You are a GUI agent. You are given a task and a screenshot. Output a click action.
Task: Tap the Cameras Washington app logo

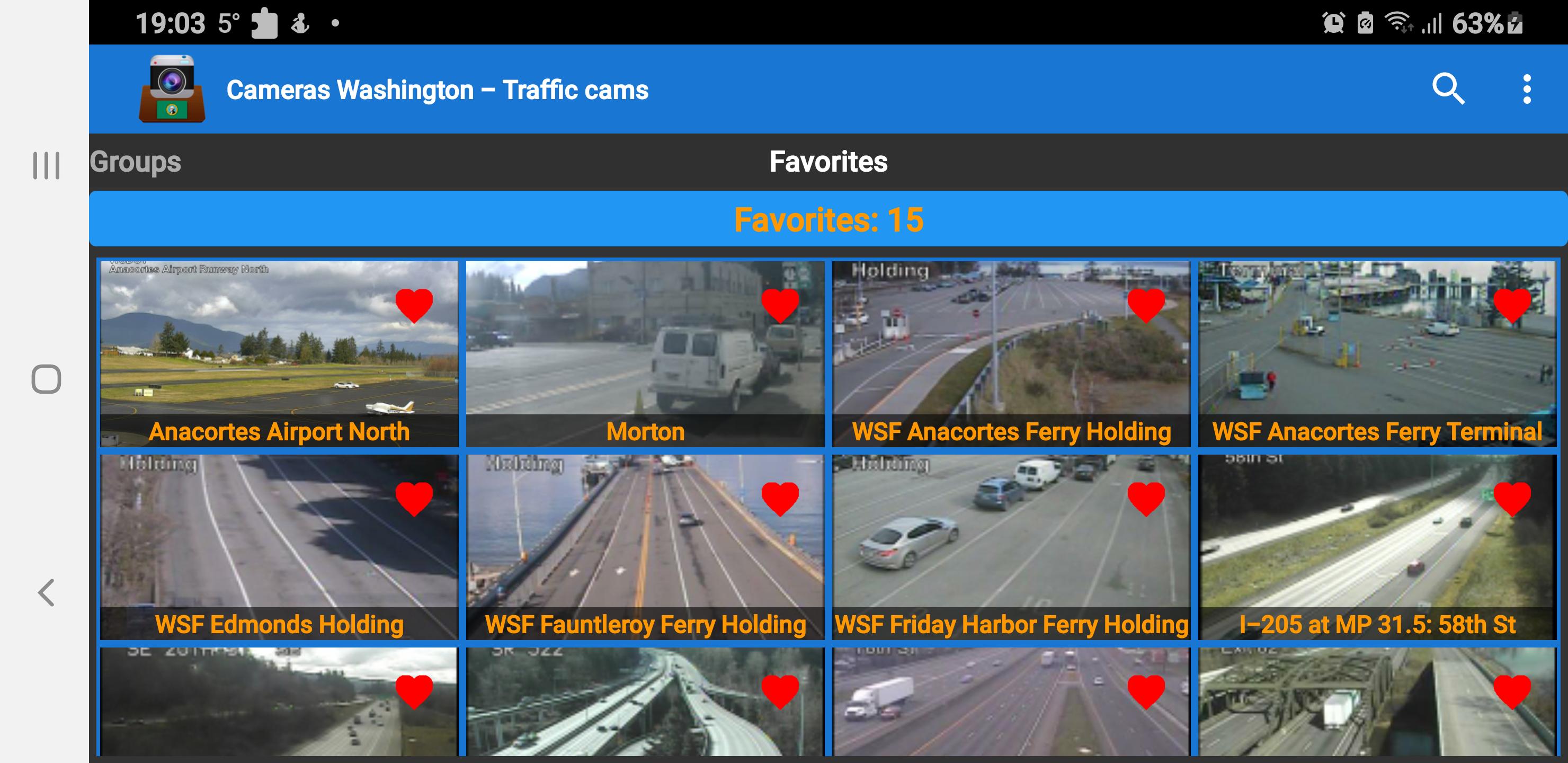pos(172,89)
